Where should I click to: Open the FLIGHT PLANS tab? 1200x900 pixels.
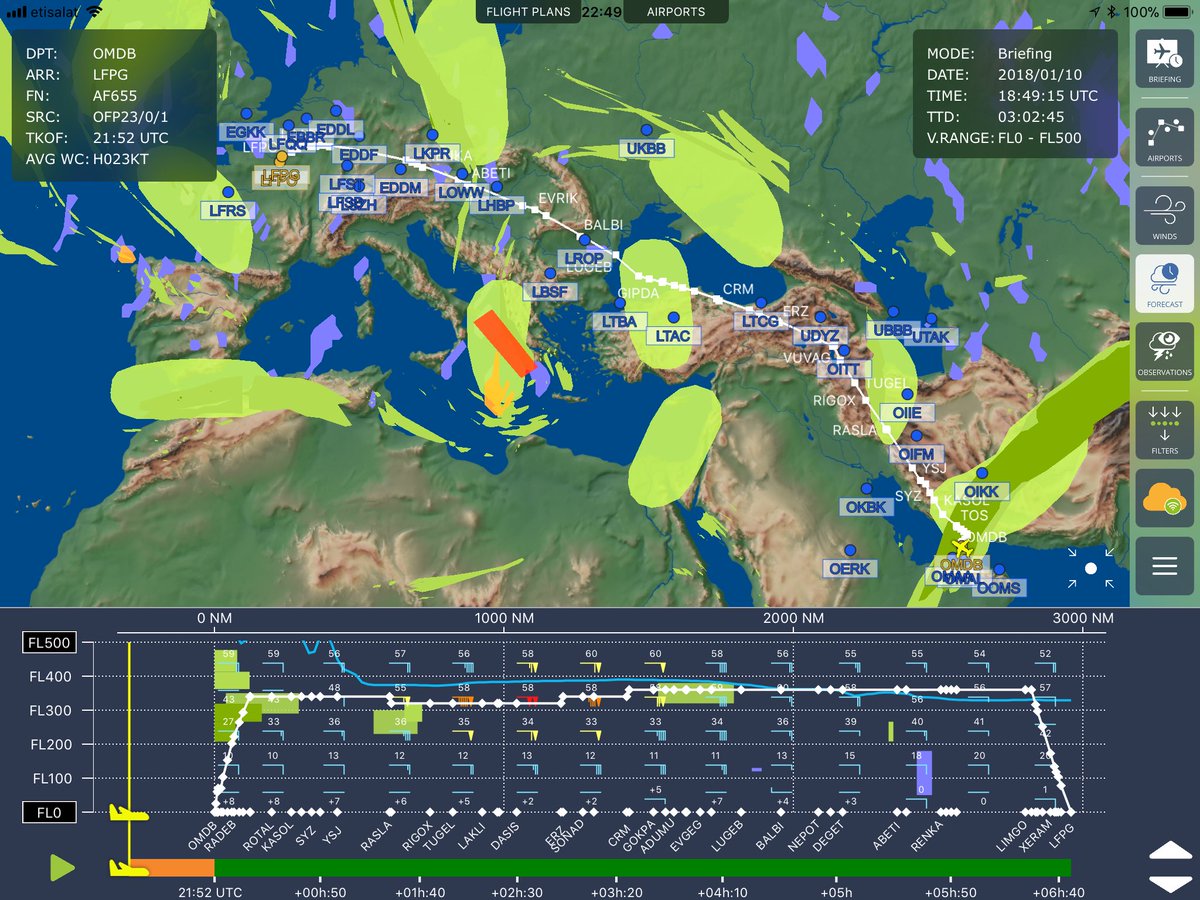tap(527, 12)
